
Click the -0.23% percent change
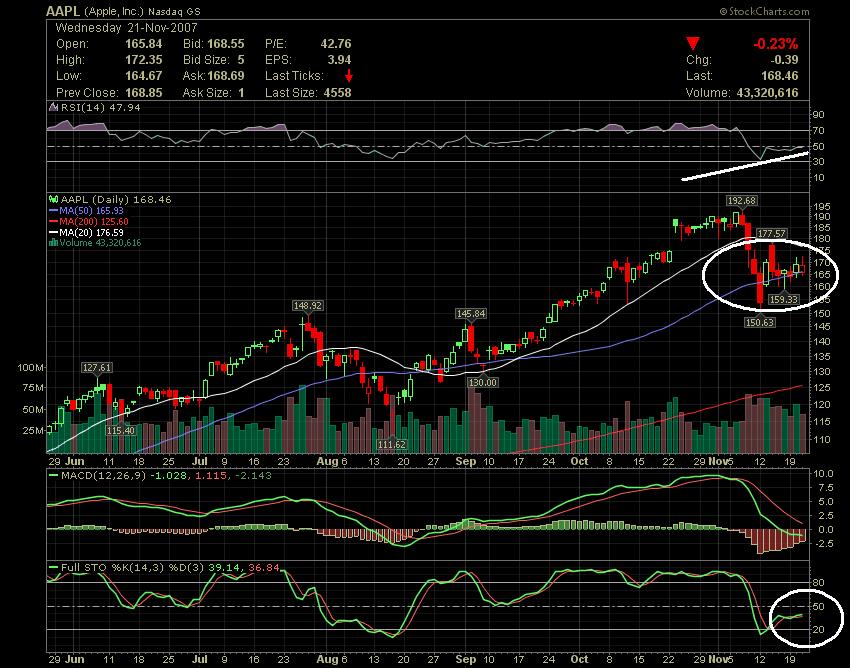(x=775, y=44)
